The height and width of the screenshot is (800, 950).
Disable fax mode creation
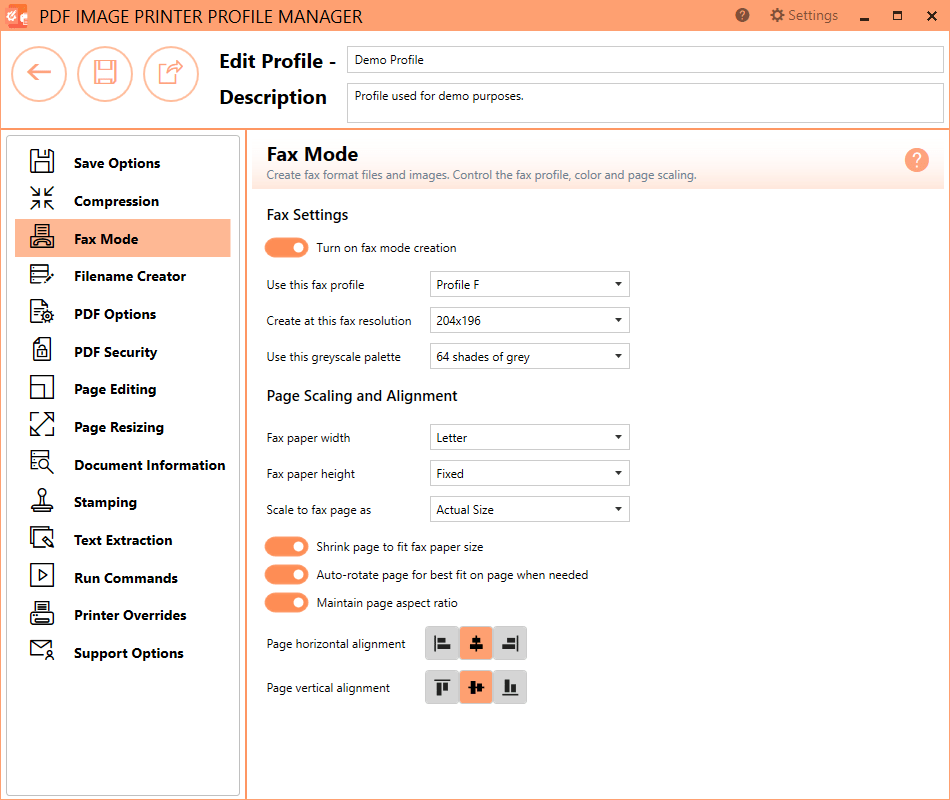click(287, 247)
